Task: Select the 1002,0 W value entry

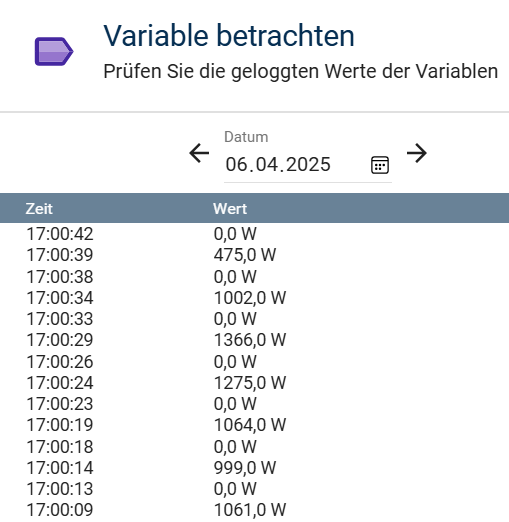Action: point(250,298)
